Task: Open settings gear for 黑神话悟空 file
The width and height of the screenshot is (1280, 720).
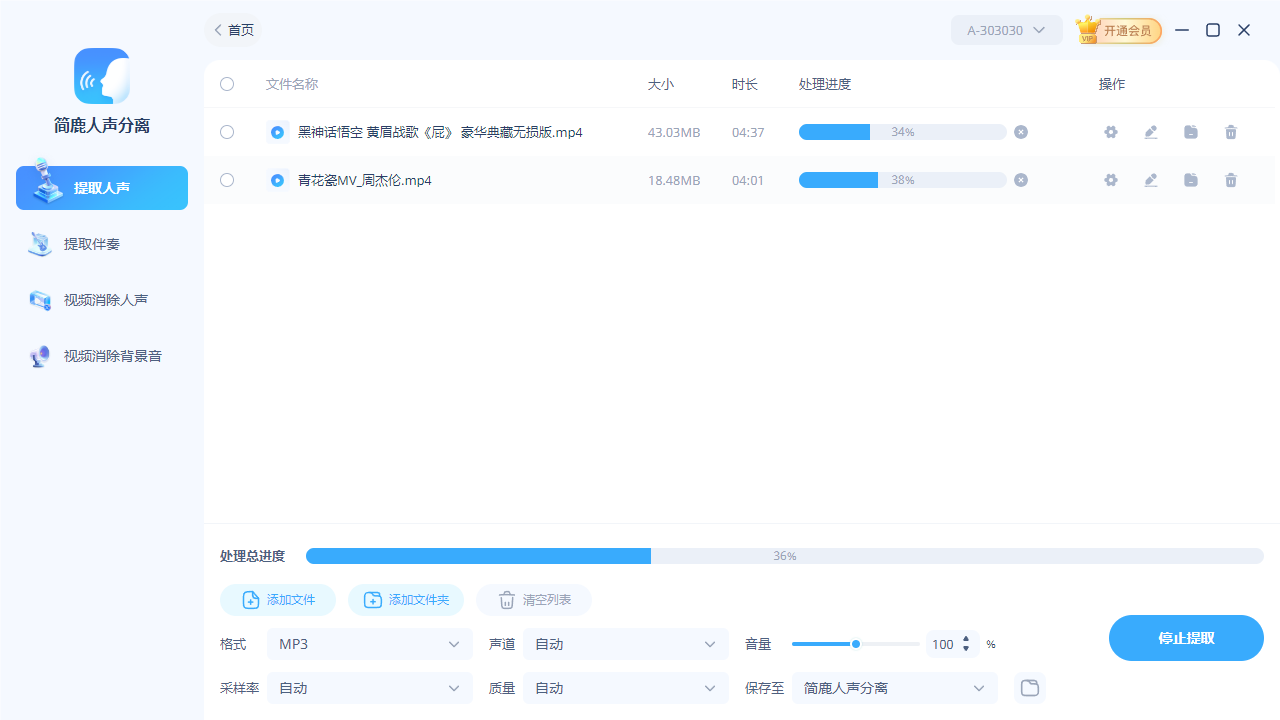Action: pos(1111,132)
